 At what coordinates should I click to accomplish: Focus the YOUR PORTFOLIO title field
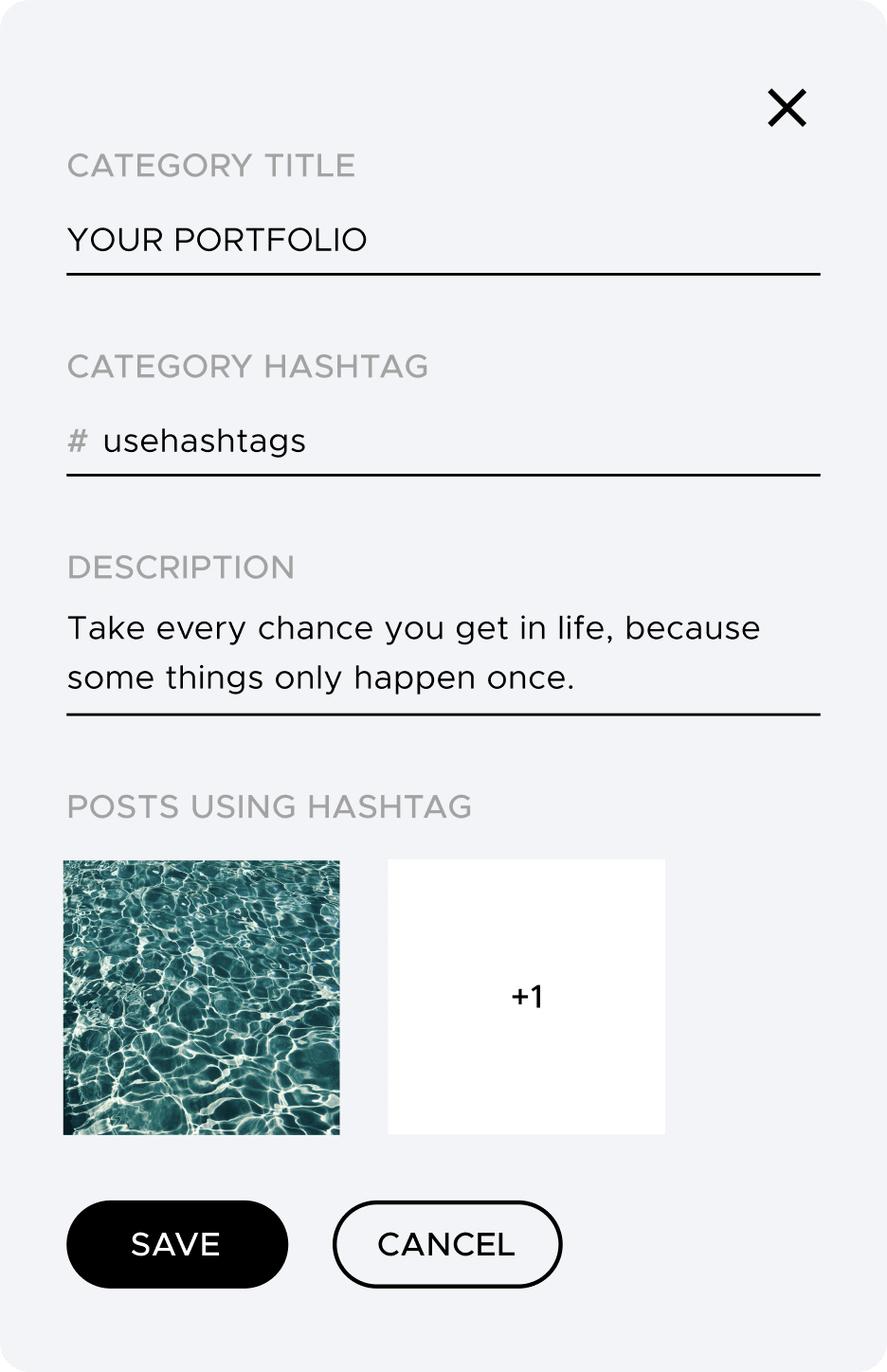443,240
